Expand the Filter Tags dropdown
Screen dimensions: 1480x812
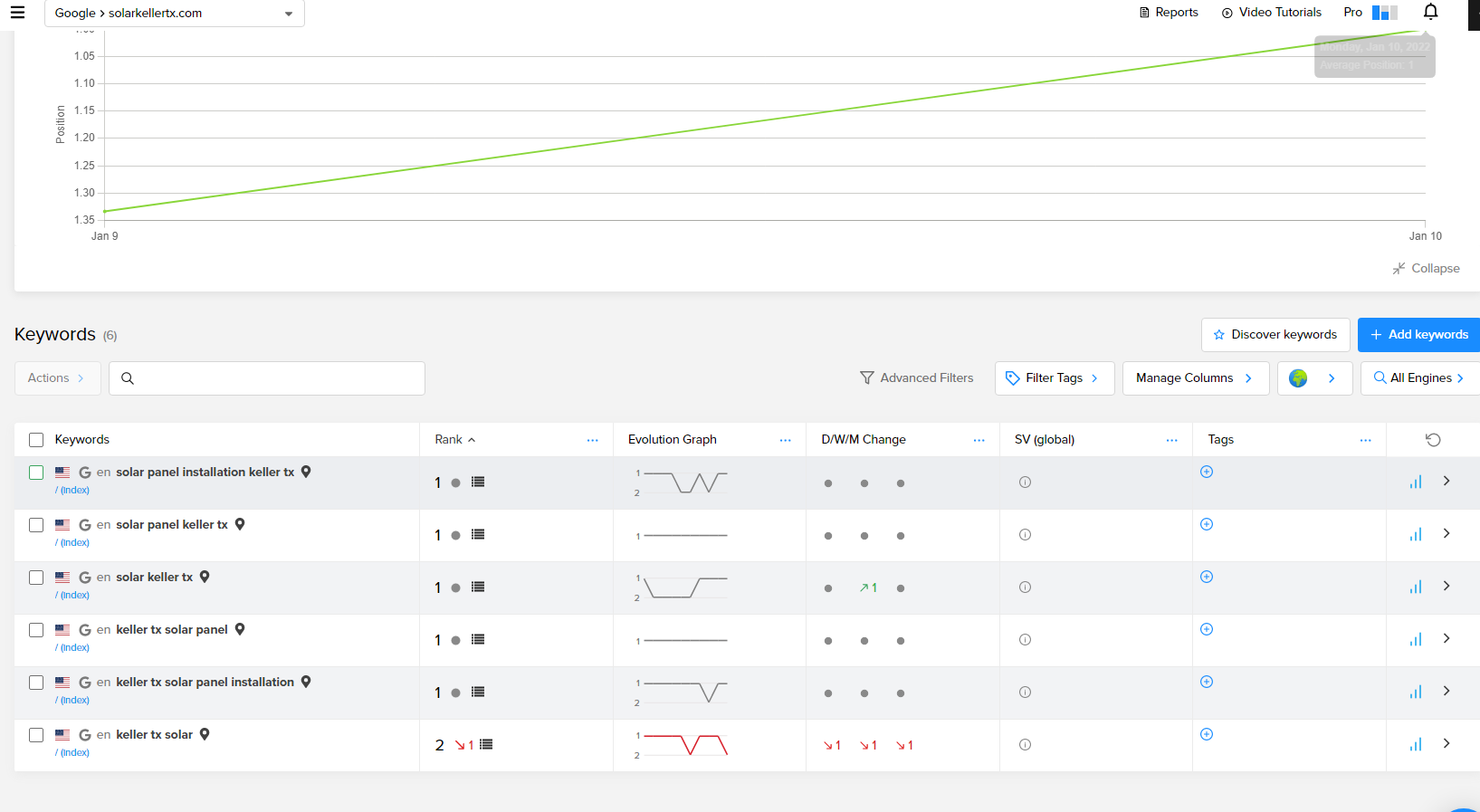click(x=1055, y=378)
